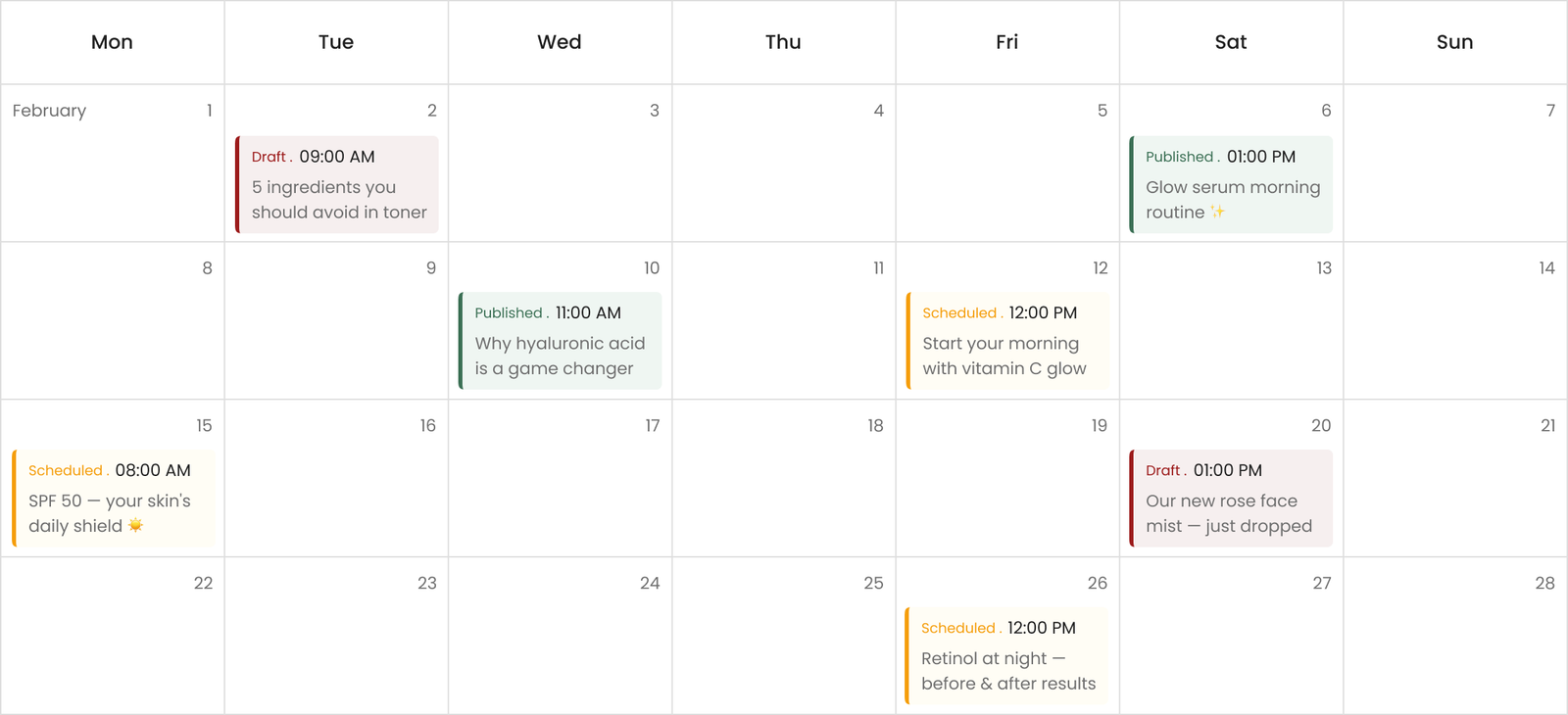Click the Scheduled status label on February 26
1568x715 pixels.
tap(958, 628)
